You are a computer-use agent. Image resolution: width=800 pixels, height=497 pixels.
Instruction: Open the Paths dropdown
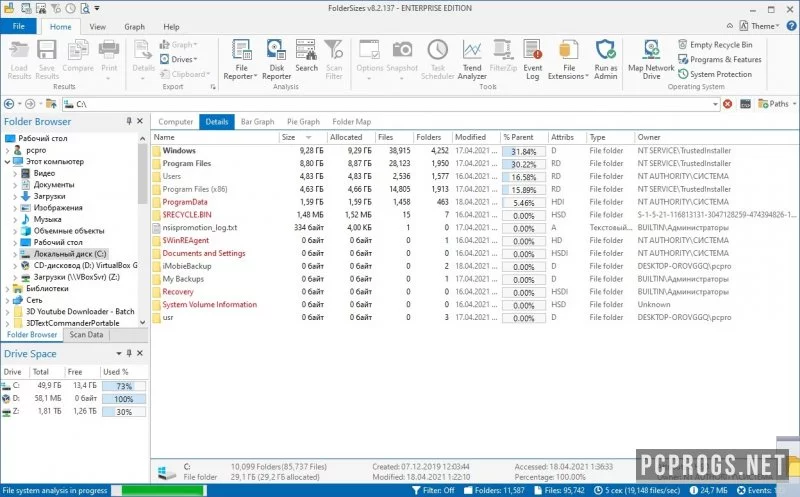pos(777,104)
